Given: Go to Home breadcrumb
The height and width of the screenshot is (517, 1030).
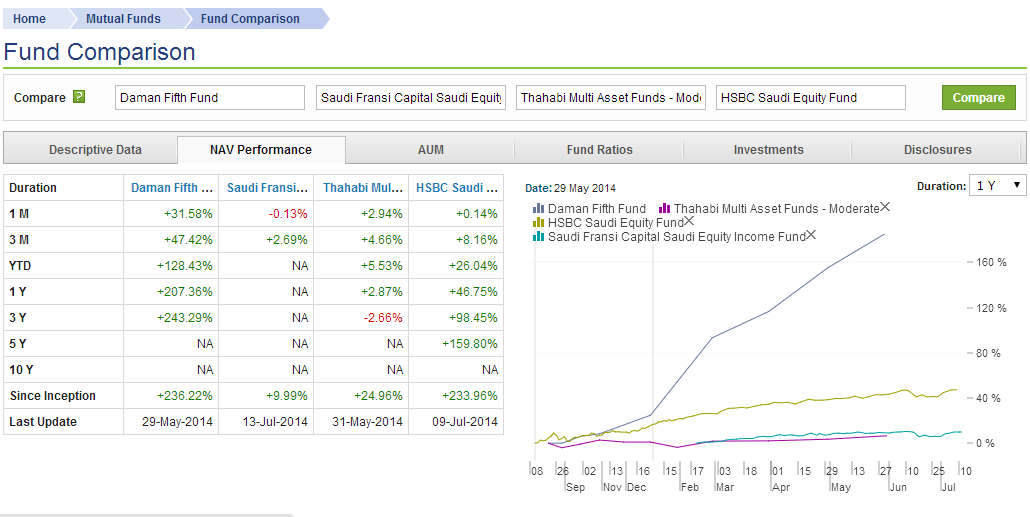Looking at the screenshot, I should pyautogui.click(x=30, y=18).
